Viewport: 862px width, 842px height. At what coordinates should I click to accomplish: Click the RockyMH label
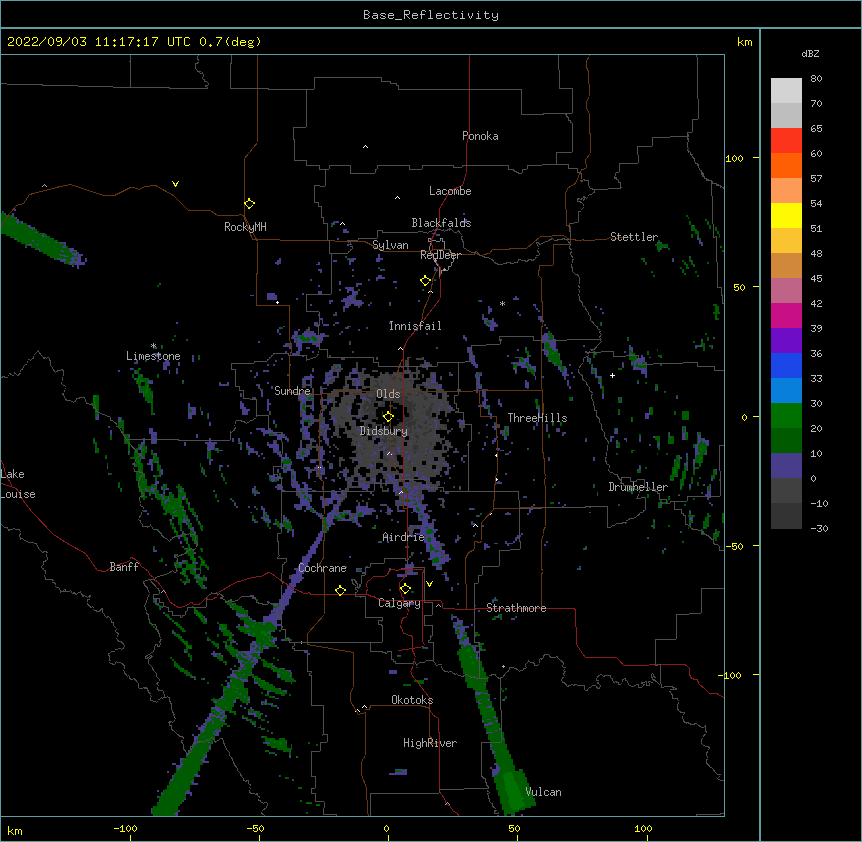[x=245, y=227]
